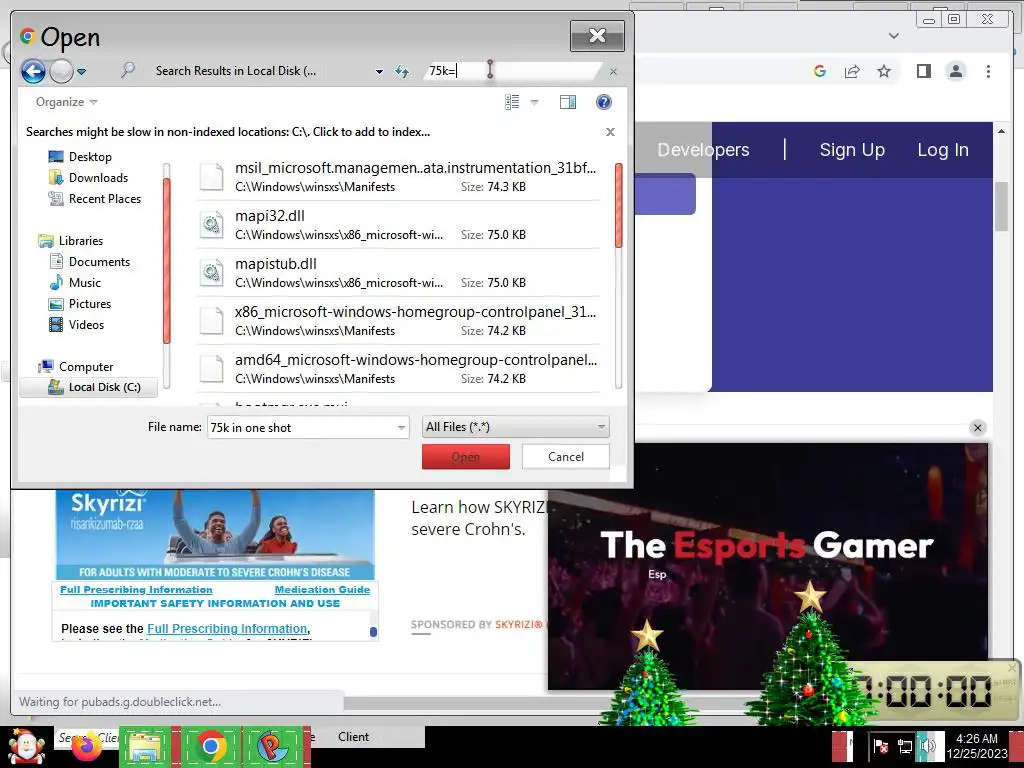Click the Medication Guide ad link
The height and width of the screenshot is (768, 1024).
click(x=322, y=589)
